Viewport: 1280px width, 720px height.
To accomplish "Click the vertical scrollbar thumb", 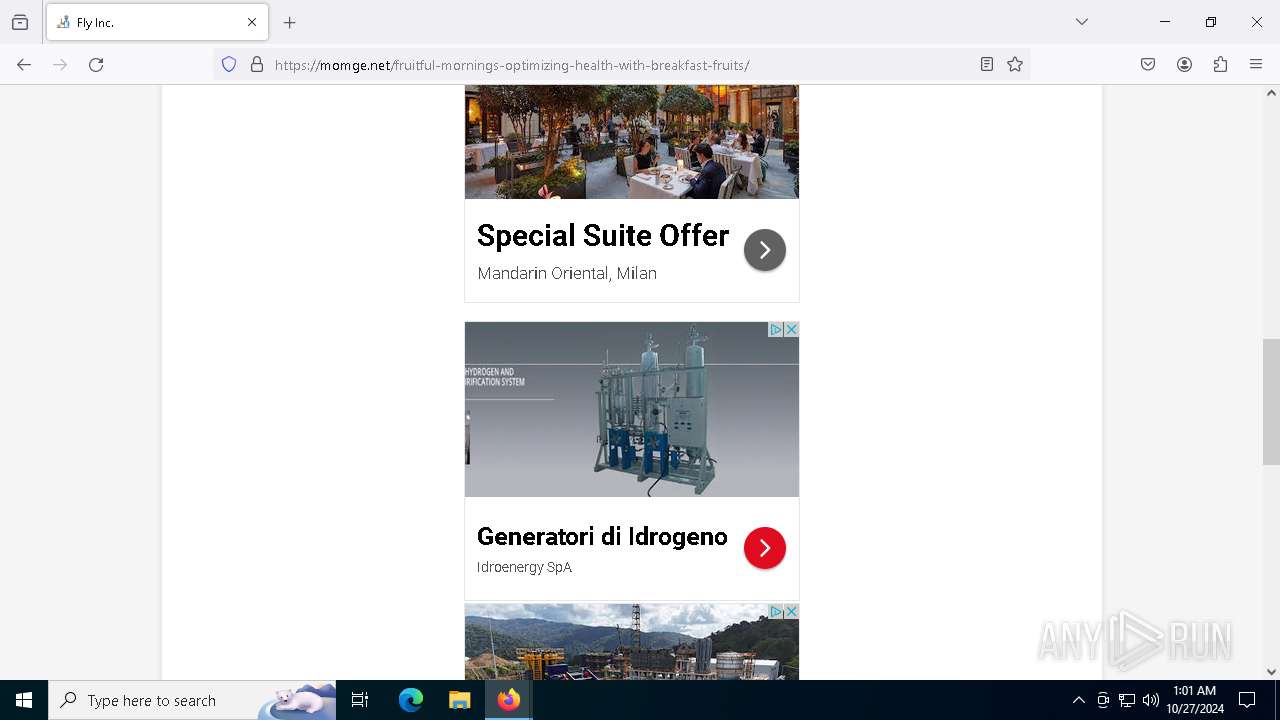I will click(x=1271, y=402).
